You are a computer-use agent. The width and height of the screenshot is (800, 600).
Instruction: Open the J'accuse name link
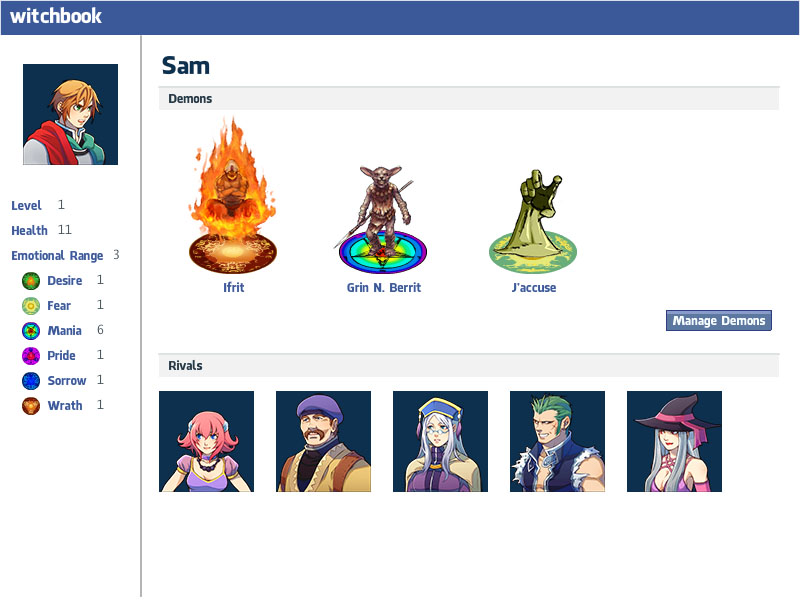click(534, 288)
